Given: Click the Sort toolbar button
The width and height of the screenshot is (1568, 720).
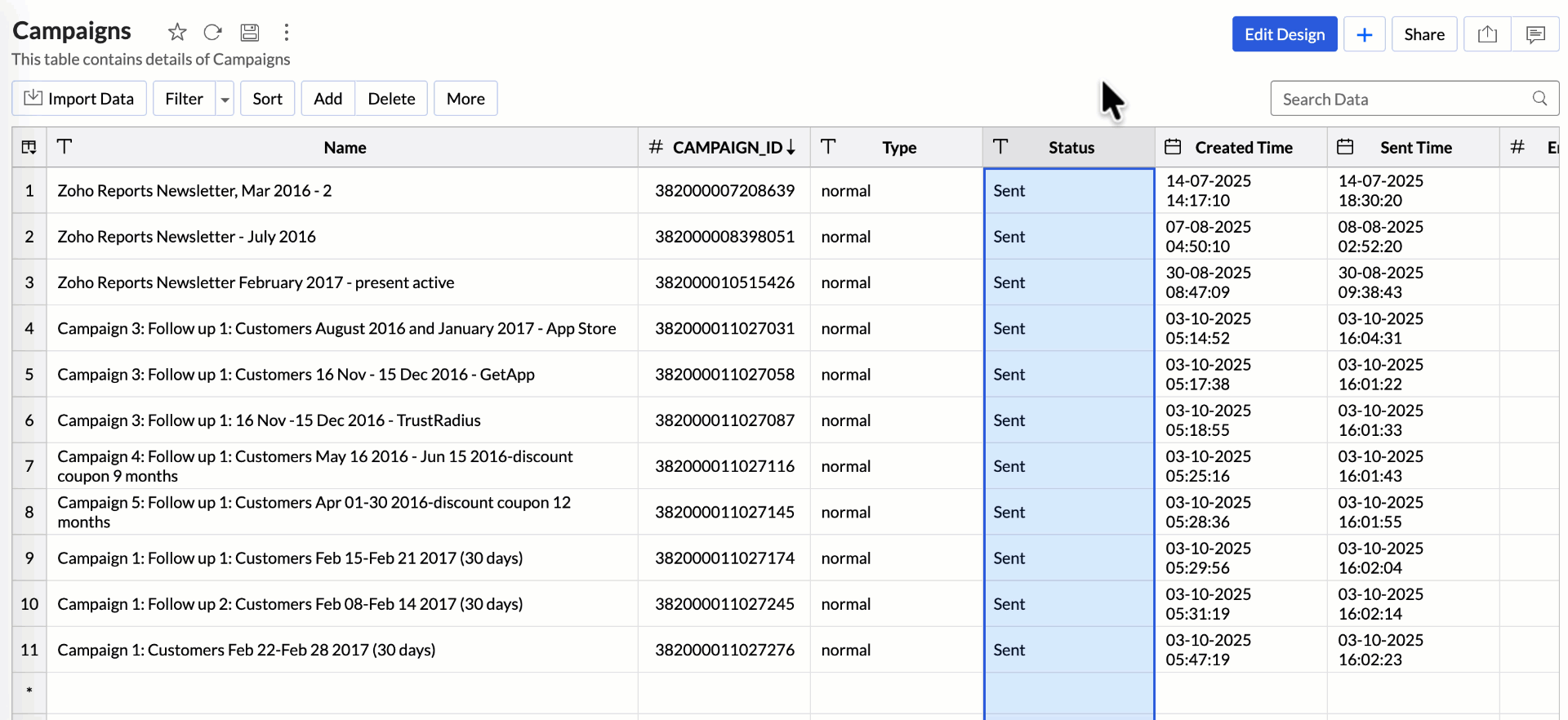Looking at the screenshot, I should (x=267, y=99).
